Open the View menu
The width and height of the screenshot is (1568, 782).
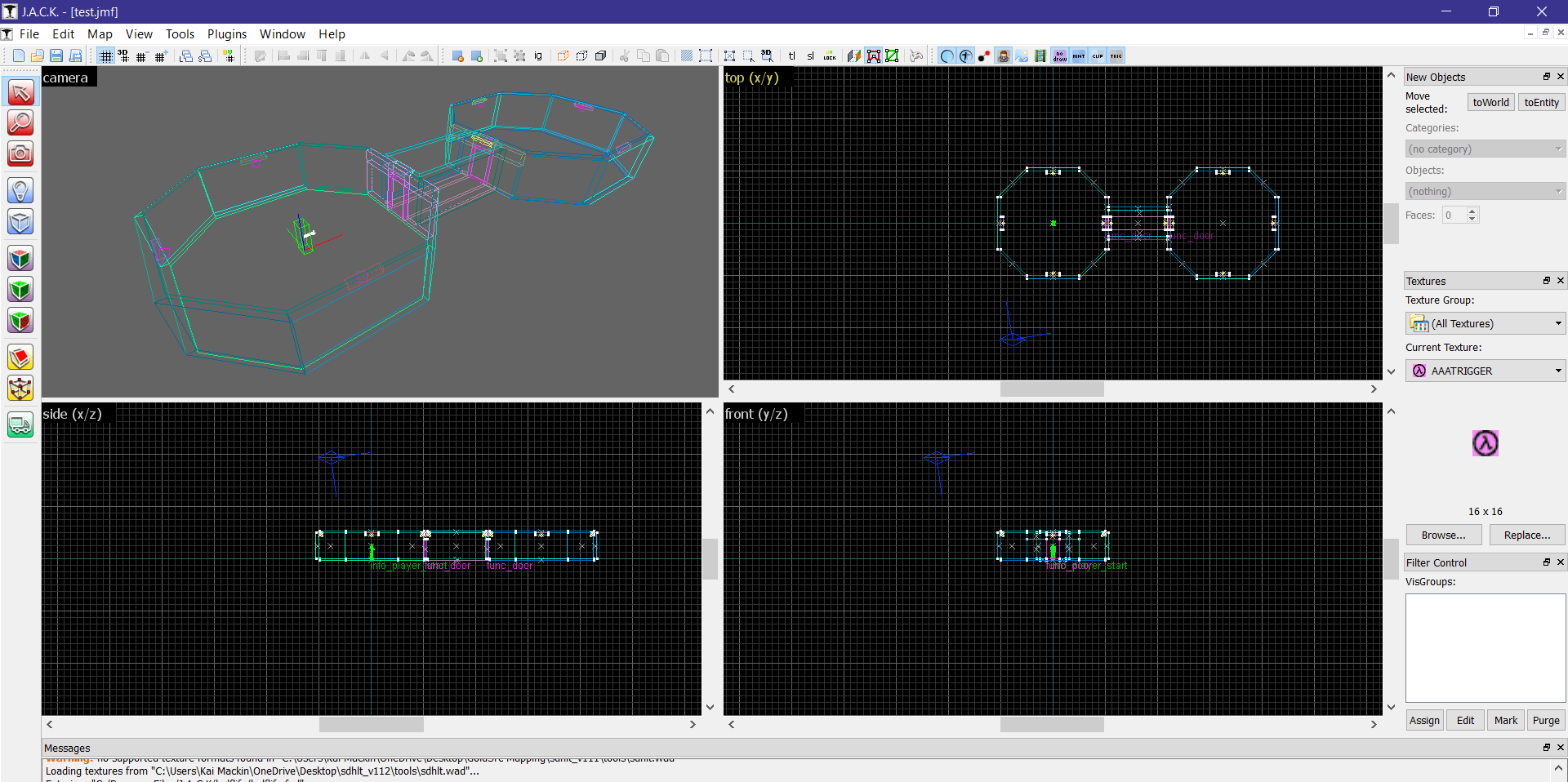tap(139, 33)
